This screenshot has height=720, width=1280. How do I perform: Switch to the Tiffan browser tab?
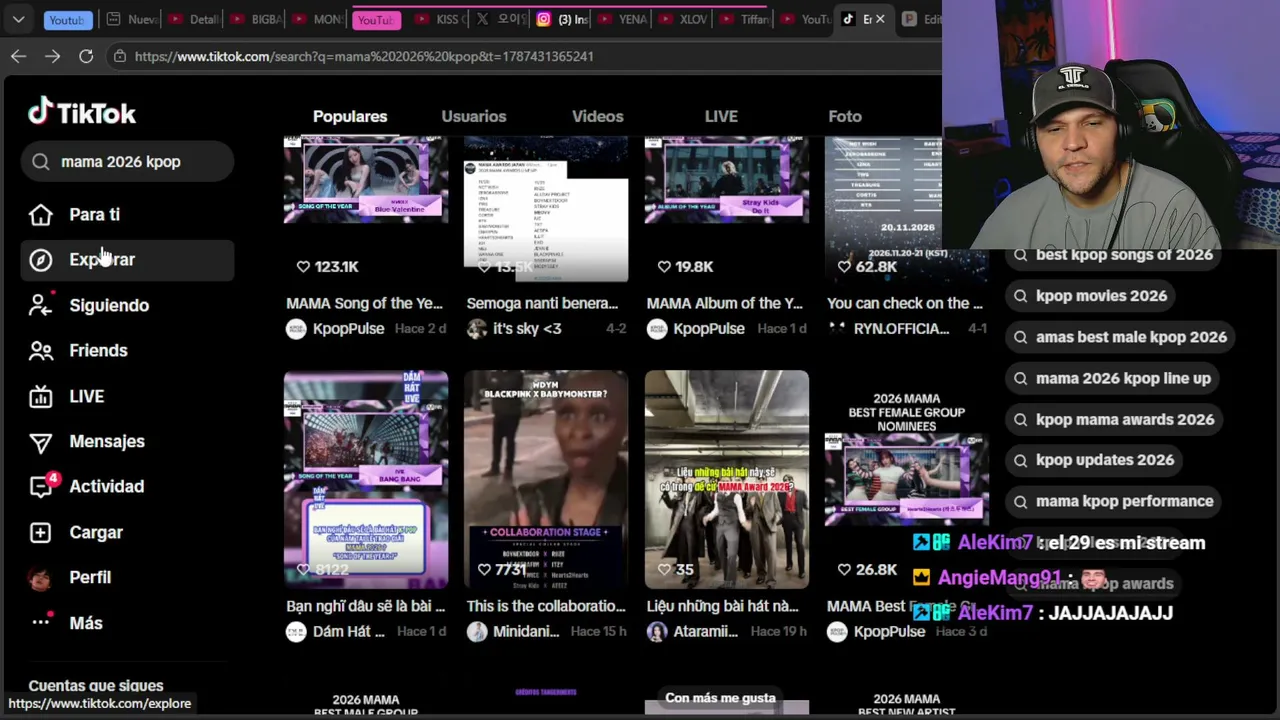pyautogui.click(x=744, y=19)
